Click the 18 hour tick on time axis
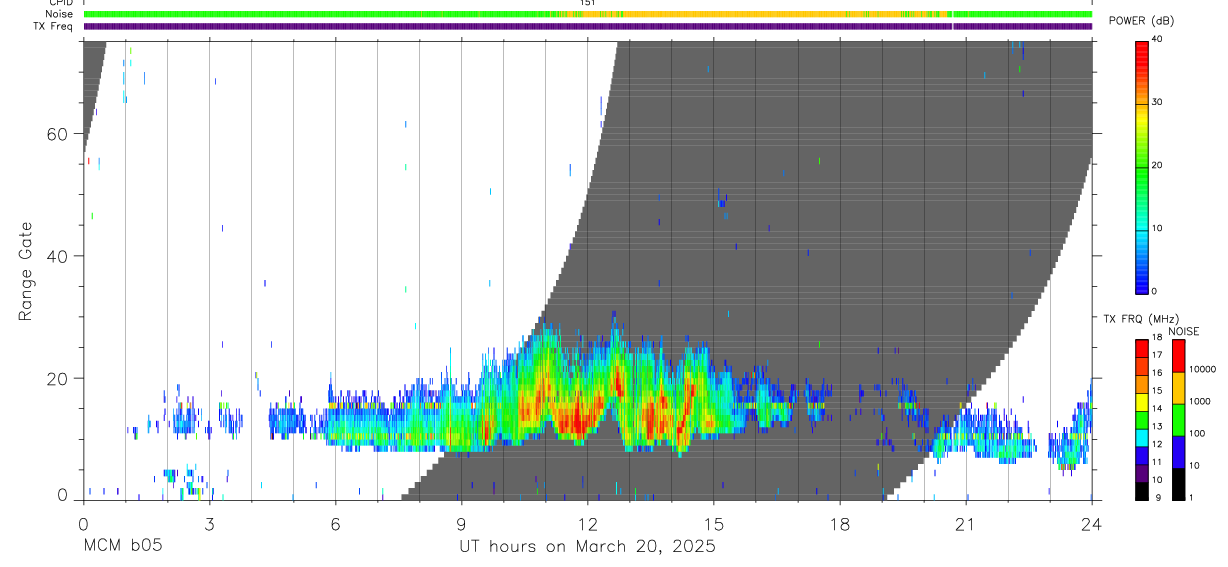This screenshot has width=1228, height=567. coord(840,523)
